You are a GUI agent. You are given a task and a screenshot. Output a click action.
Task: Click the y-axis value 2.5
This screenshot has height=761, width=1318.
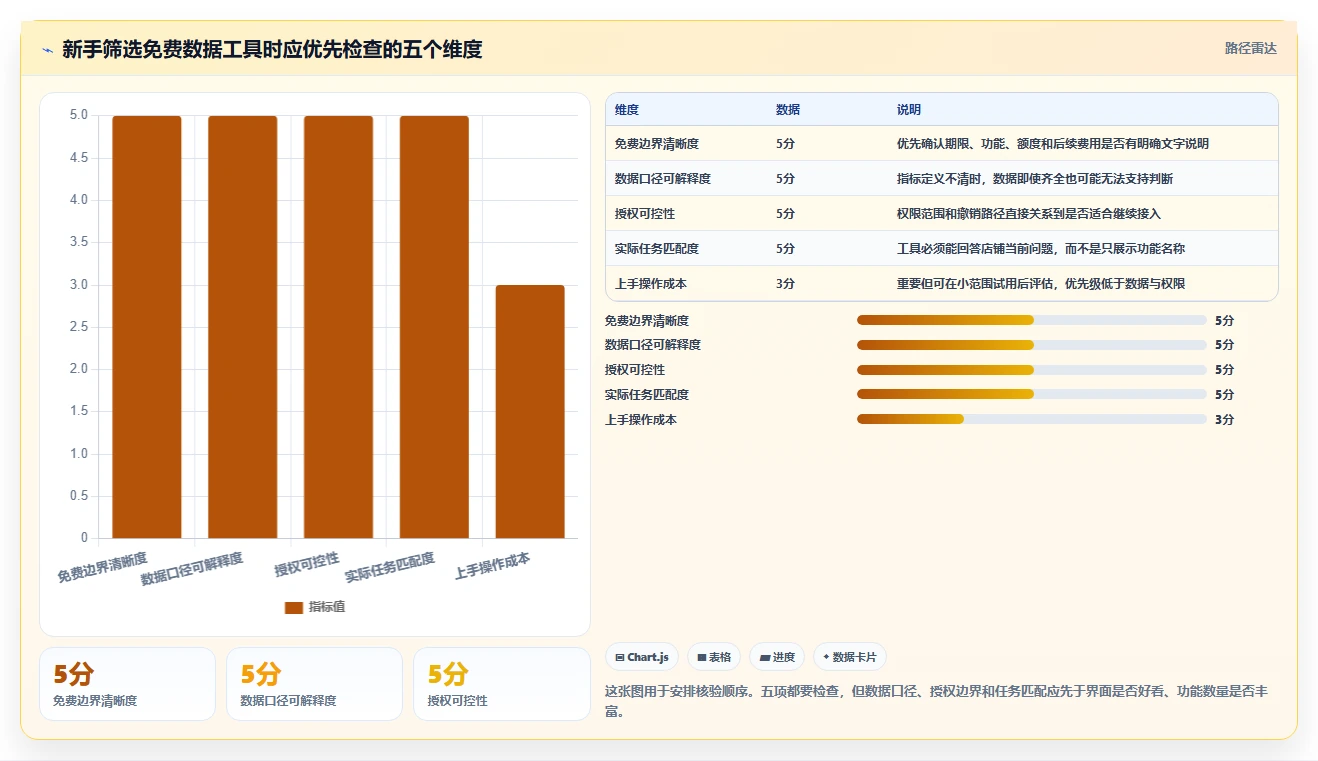click(x=78, y=327)
